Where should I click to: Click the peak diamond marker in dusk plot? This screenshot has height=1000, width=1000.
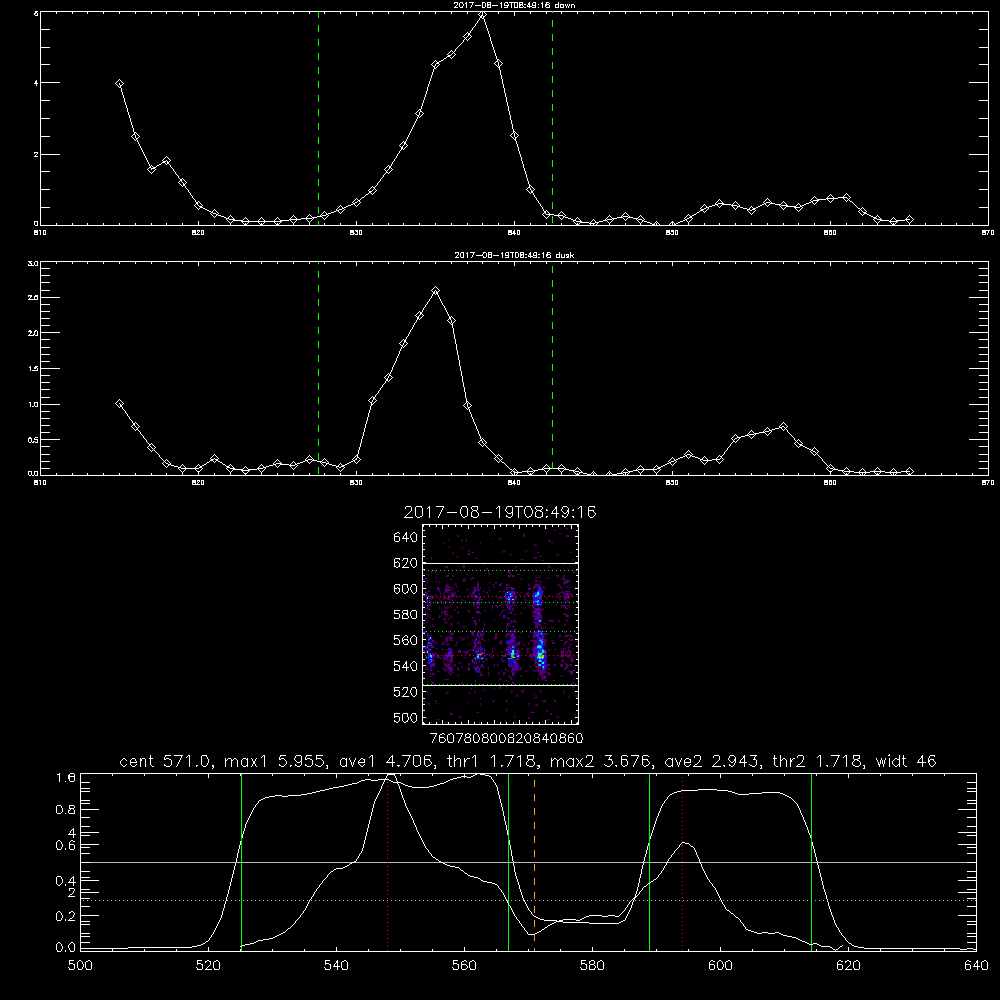point(436,291)
